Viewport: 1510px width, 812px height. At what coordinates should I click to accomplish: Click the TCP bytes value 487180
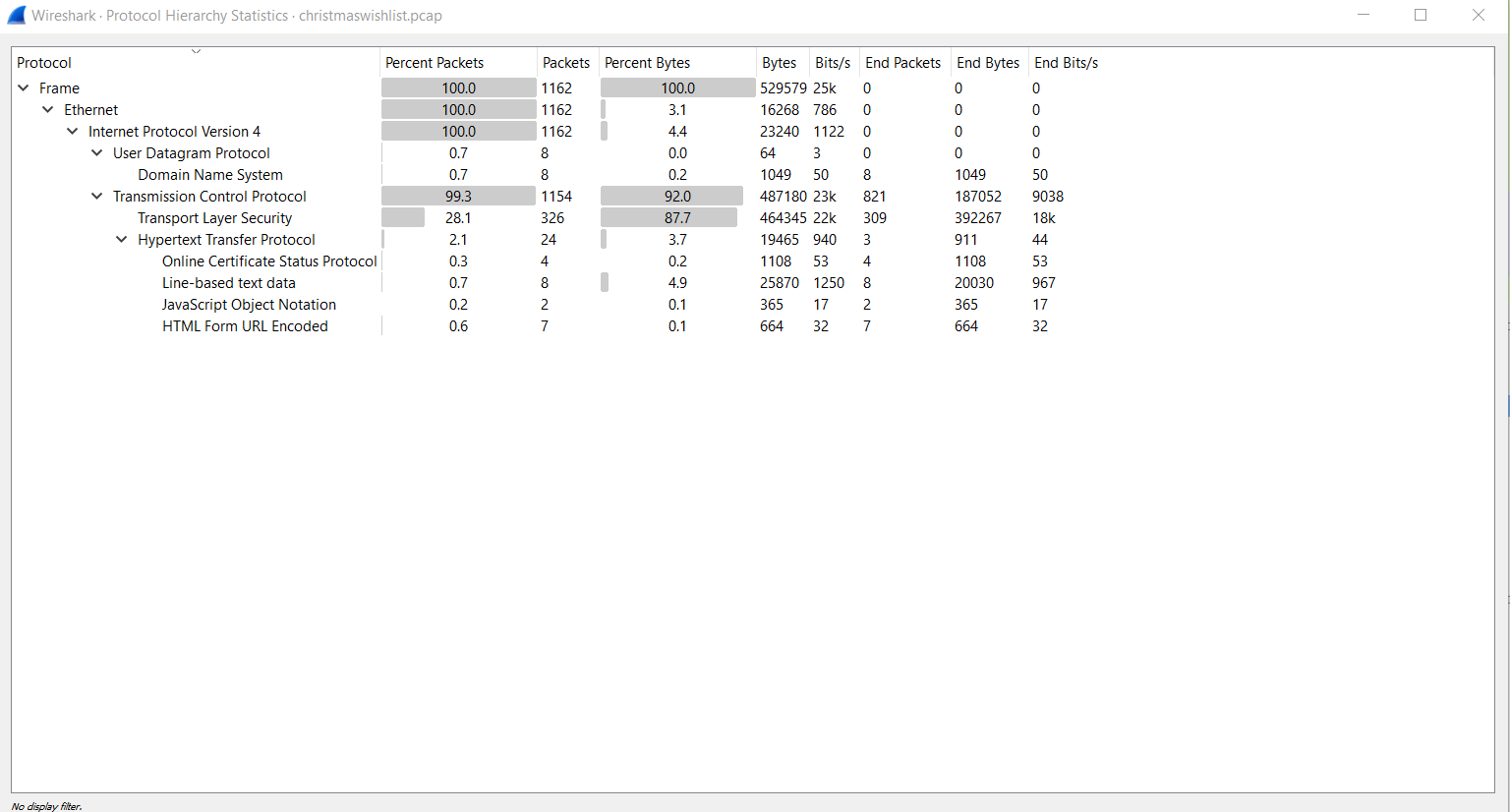coord(784,197)
